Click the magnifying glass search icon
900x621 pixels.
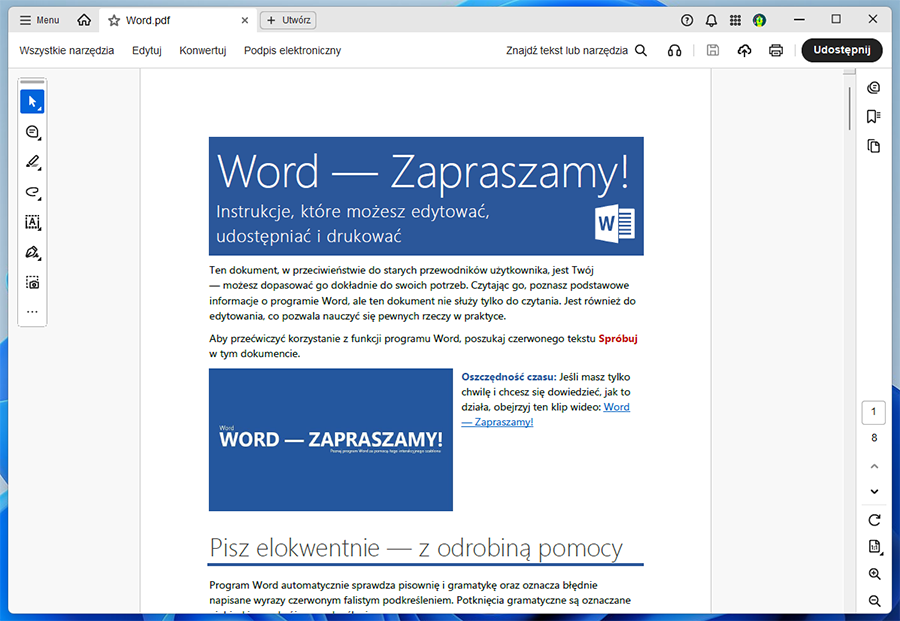(x=641, y=51)
